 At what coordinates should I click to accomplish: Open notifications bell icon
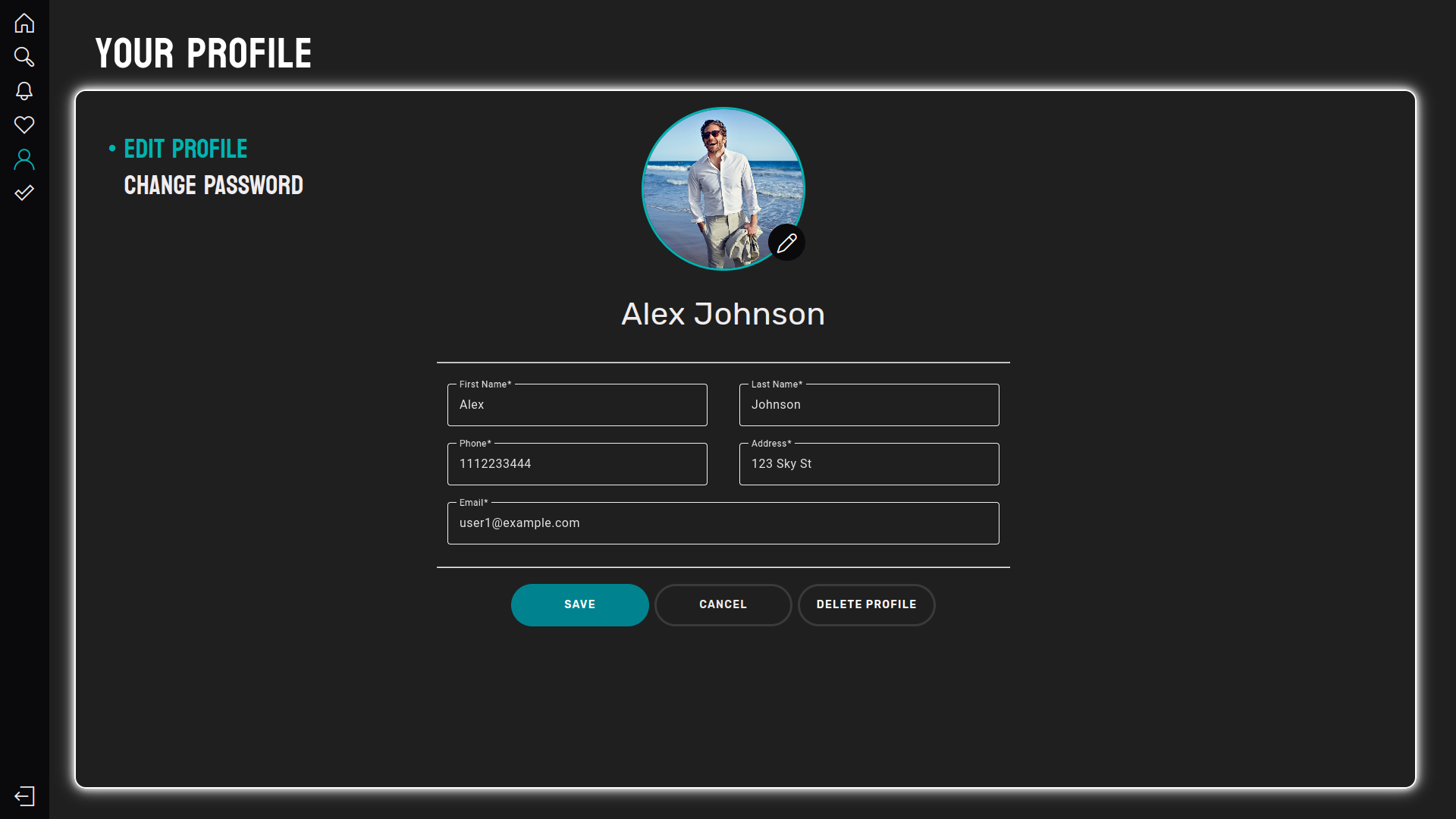coord(24,91)
